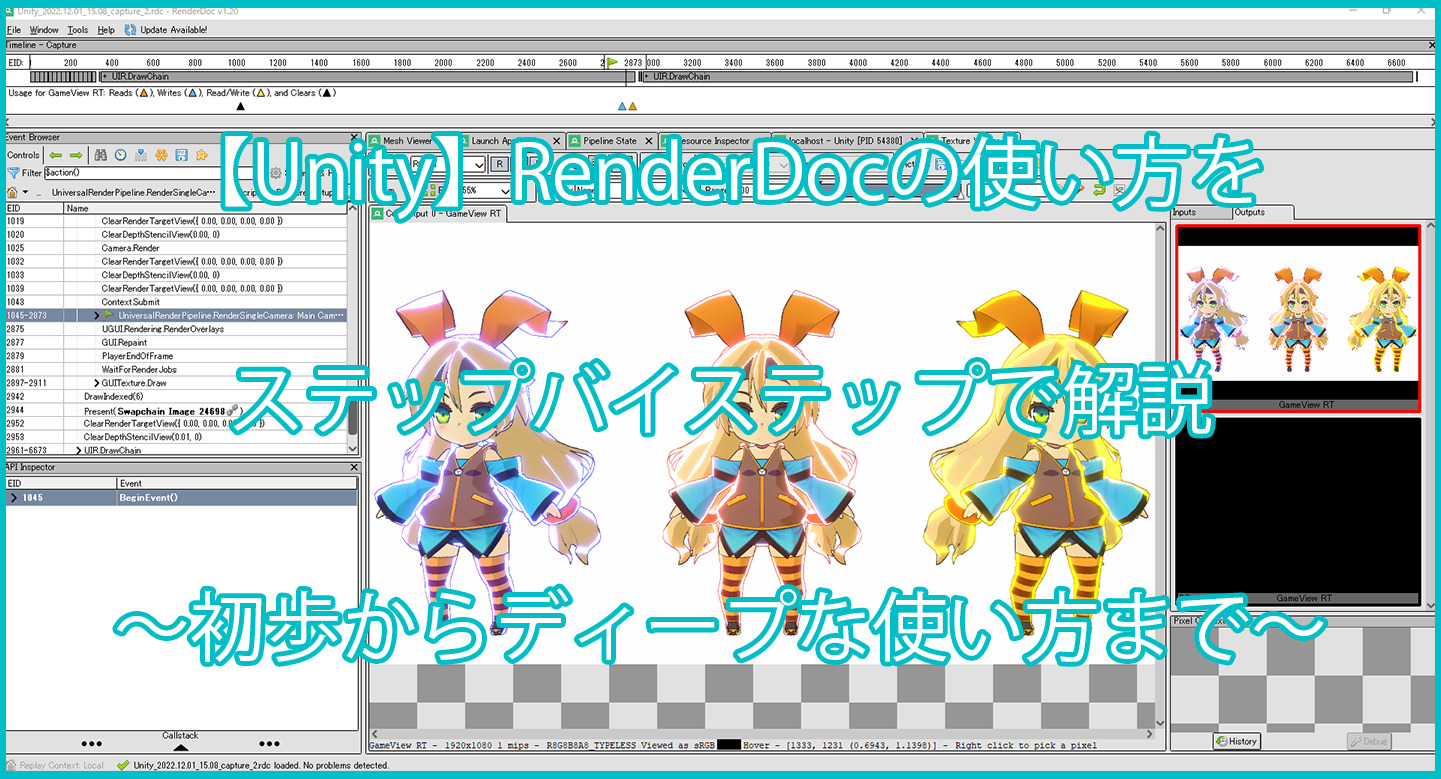This screenshot has height=779, width=1441.
Task: Expand the first UIR.DrawChain timeline section
Action: point(105,76)
